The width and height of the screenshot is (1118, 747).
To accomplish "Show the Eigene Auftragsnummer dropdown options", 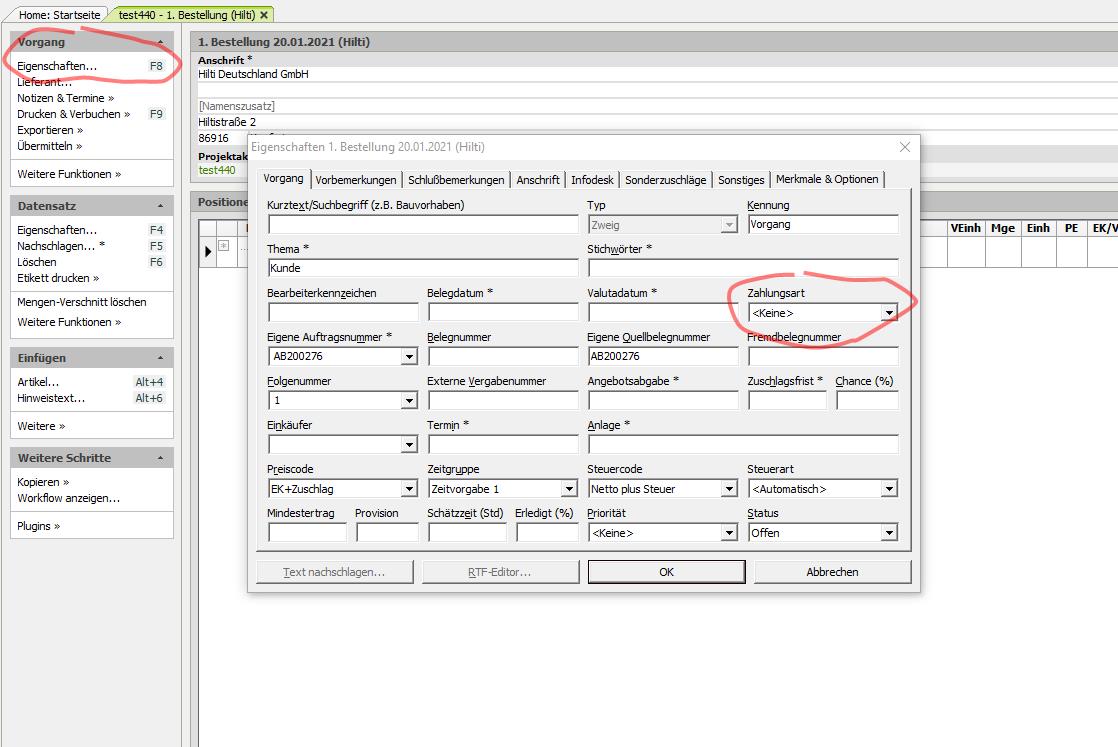I will 408,357.
